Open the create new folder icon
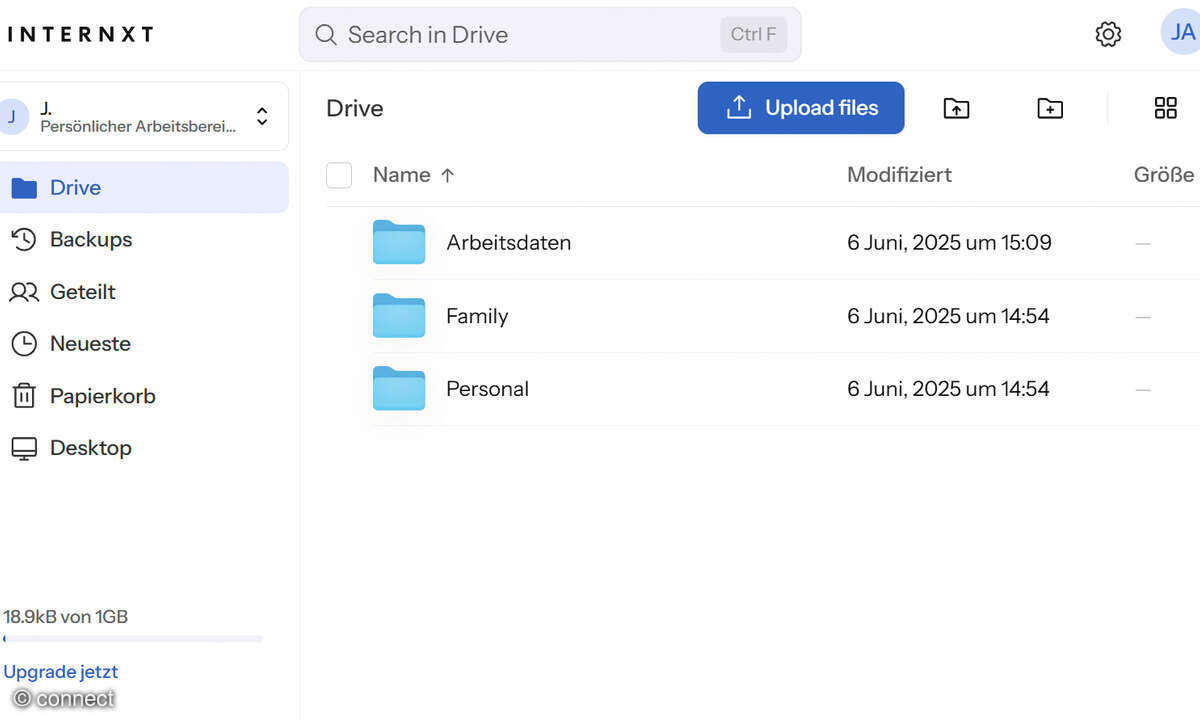Viewport: 1200px width, 720px height. 1049,108
